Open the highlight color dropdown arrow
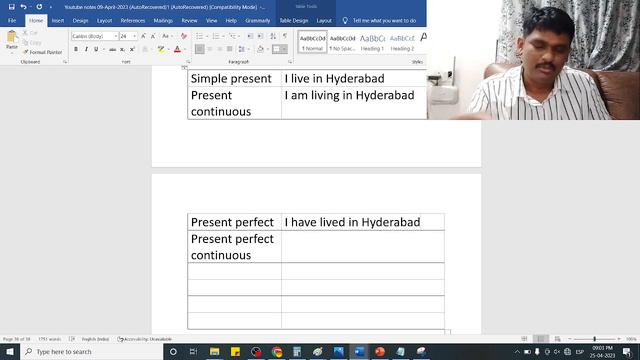This screenshot has height=360, width=640. click(x=169, y=49)
